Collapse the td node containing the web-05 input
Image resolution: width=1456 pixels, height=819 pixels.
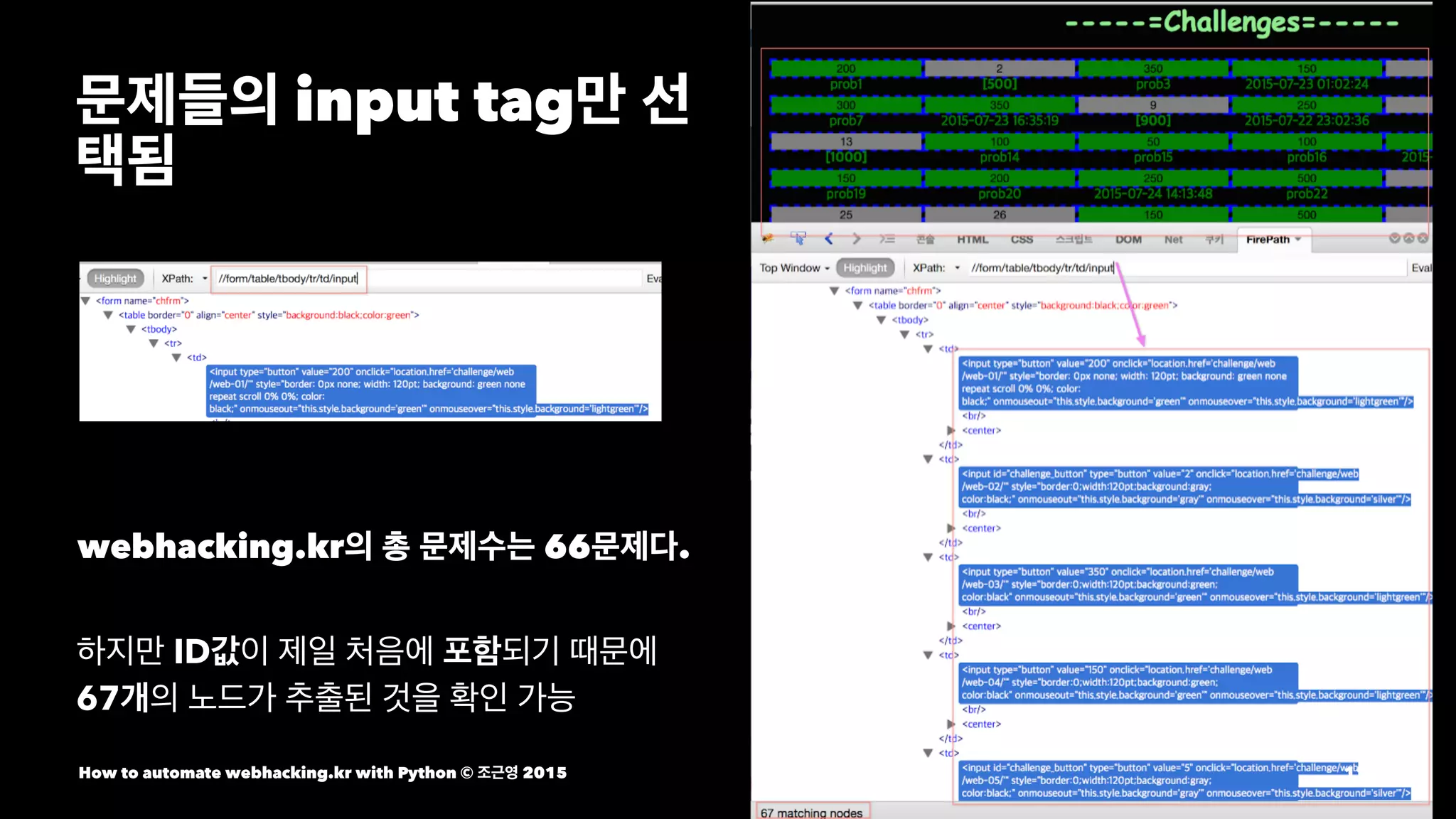(x=928, y=753)
